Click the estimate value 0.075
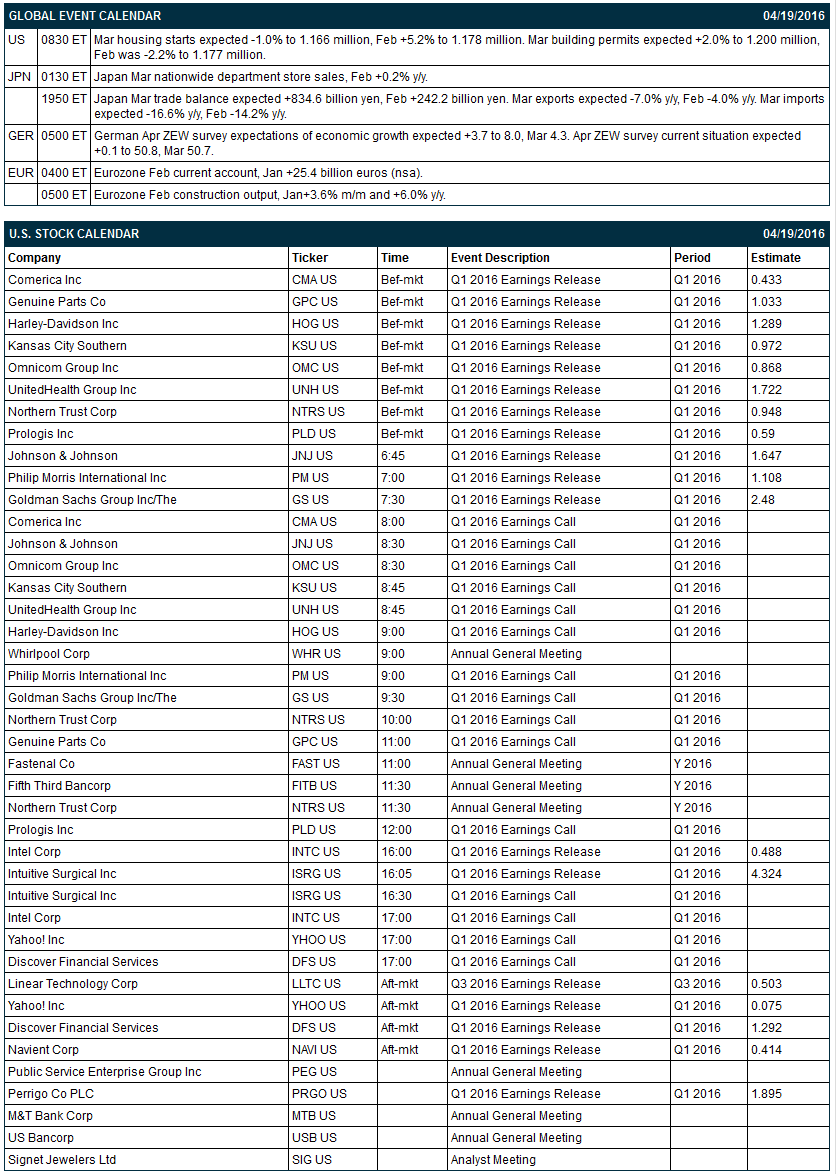 coord(766,1005)
